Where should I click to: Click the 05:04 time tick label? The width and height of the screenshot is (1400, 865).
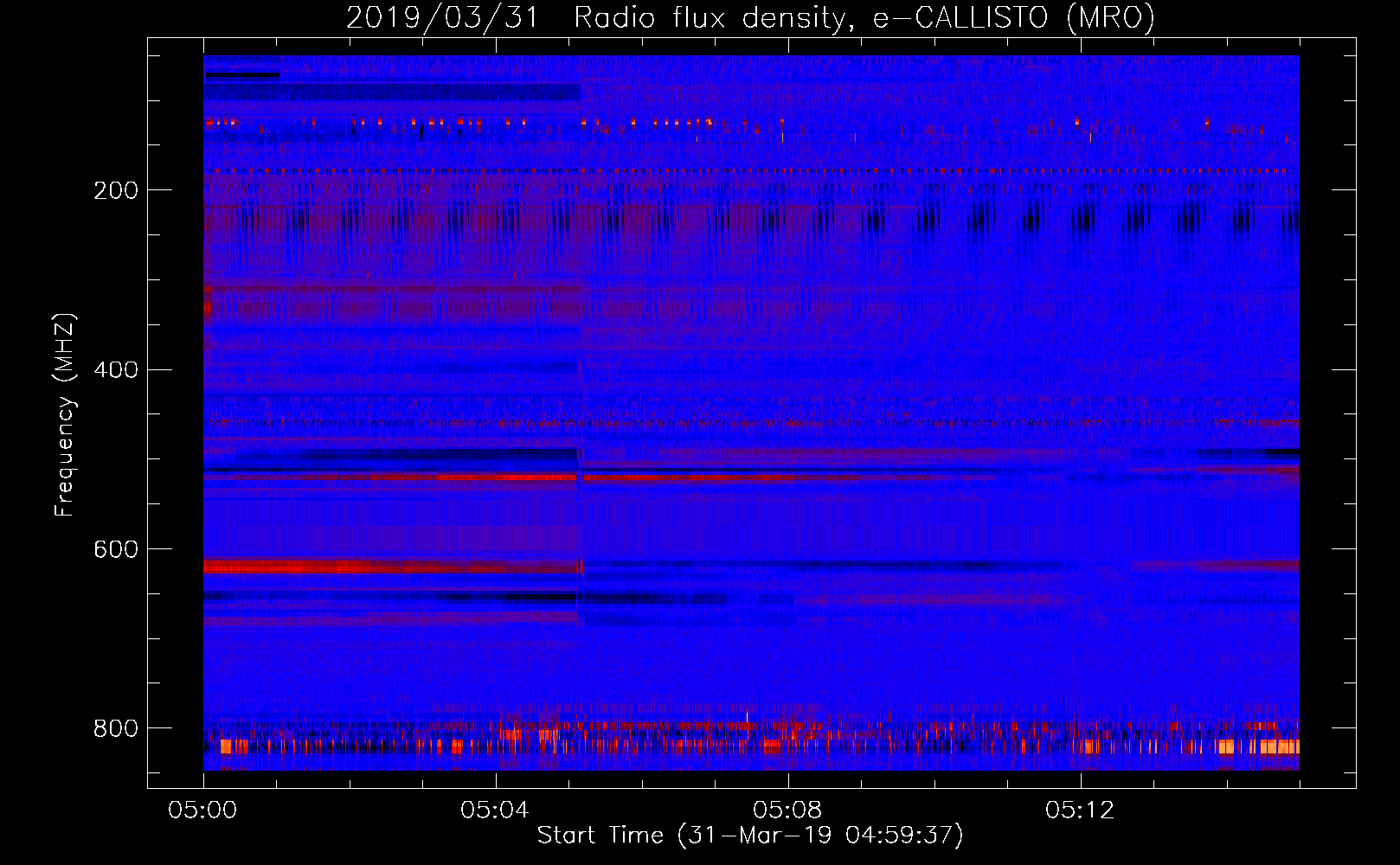pos(495,810)
